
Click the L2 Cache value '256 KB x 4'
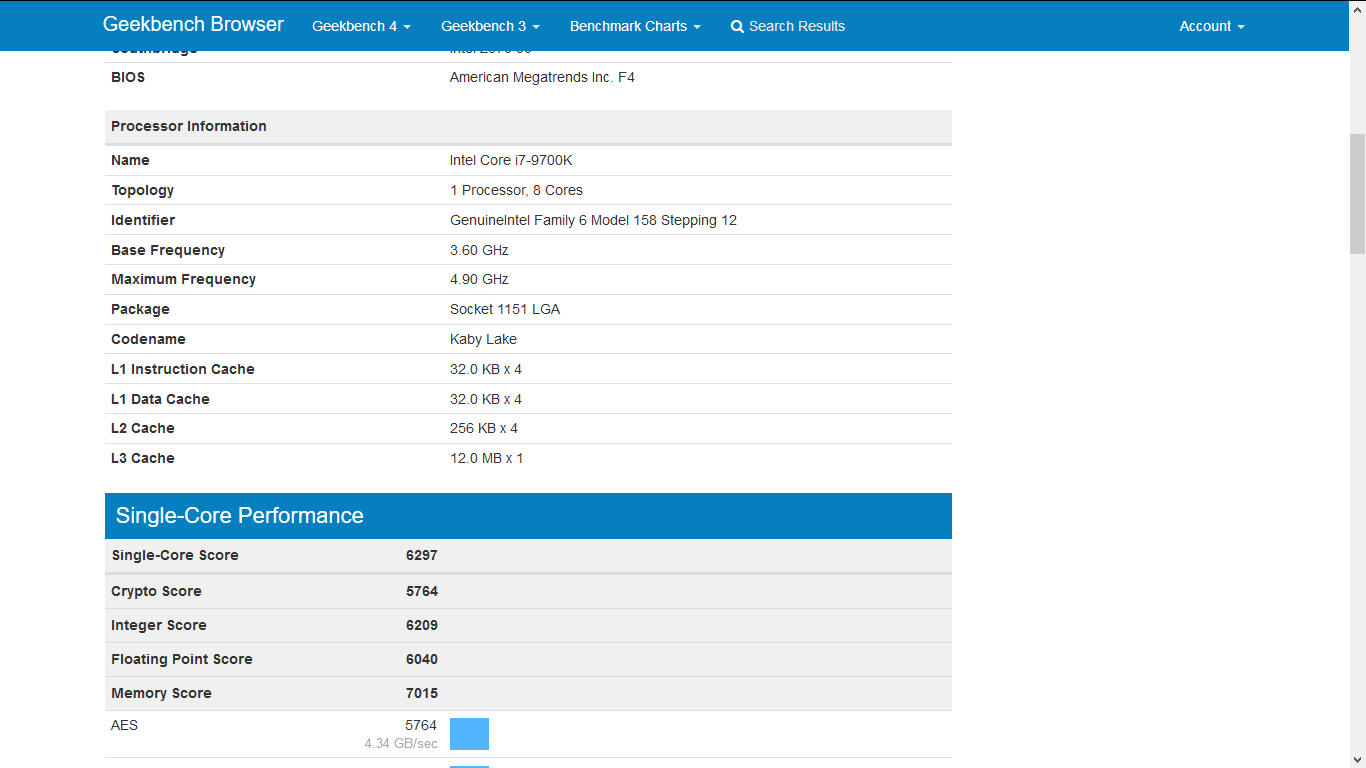tap(484, 428)
